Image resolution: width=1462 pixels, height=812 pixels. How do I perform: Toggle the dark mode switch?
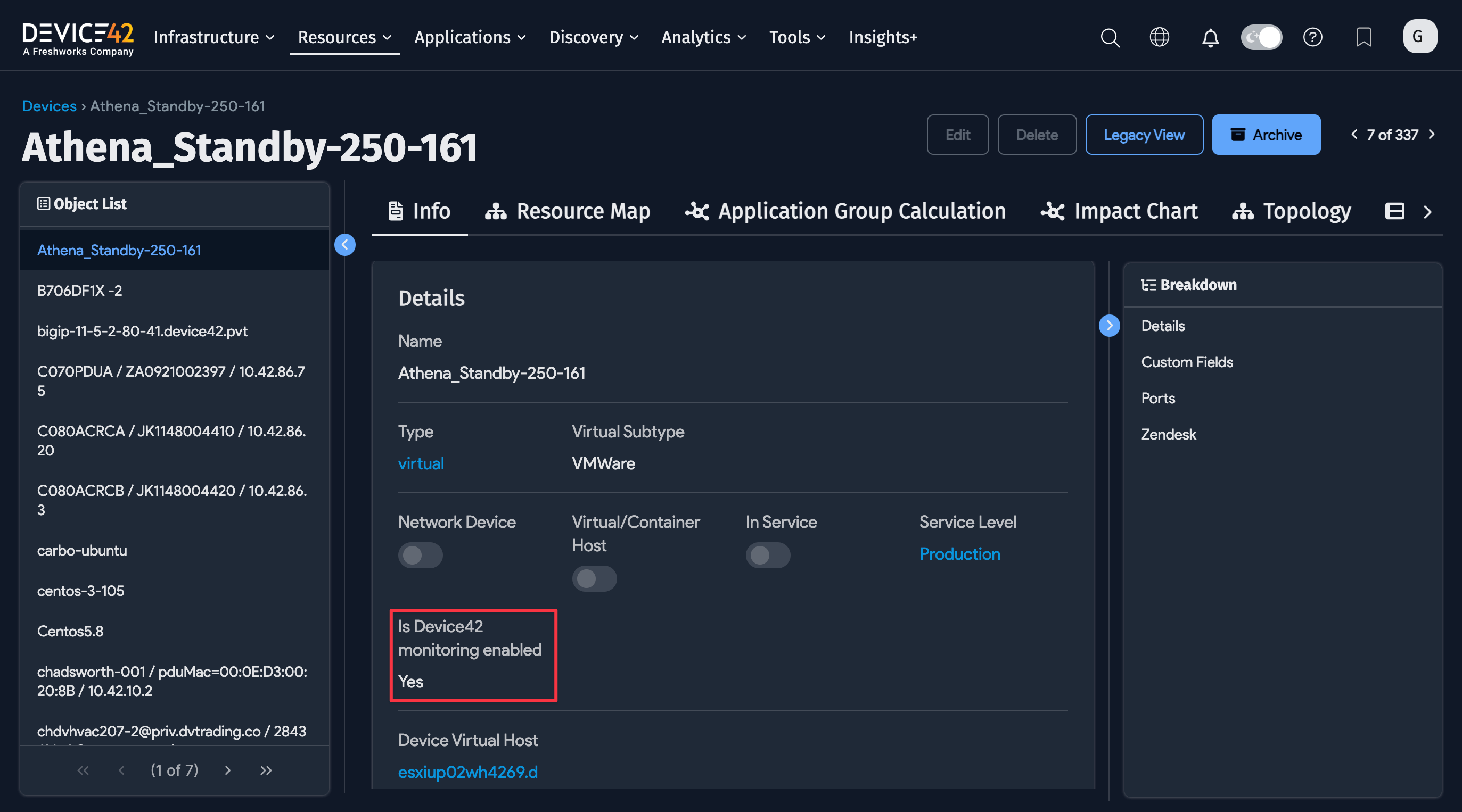pos(1261,37)
